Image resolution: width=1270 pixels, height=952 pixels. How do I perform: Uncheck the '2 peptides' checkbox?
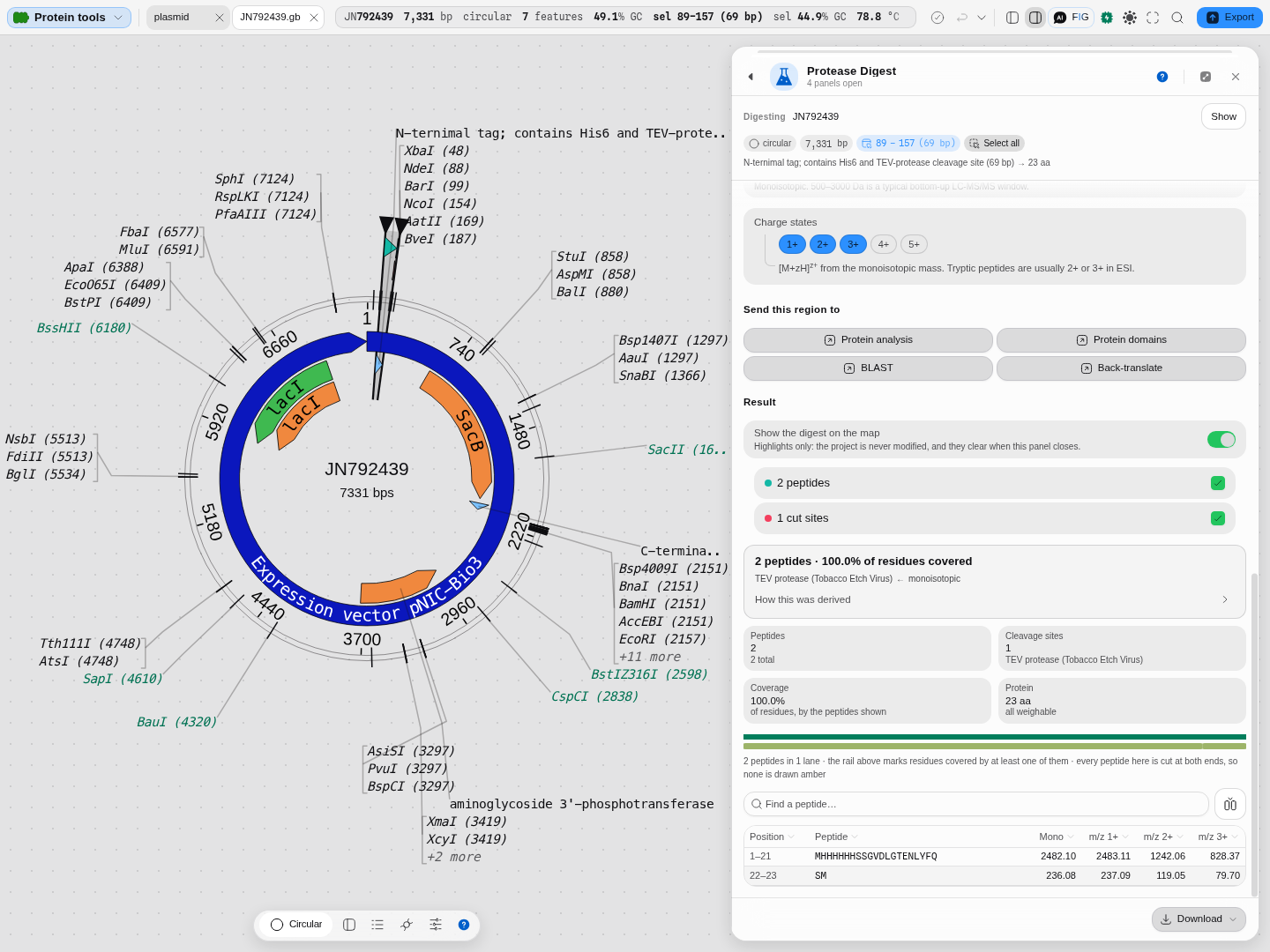(1218, 483)
